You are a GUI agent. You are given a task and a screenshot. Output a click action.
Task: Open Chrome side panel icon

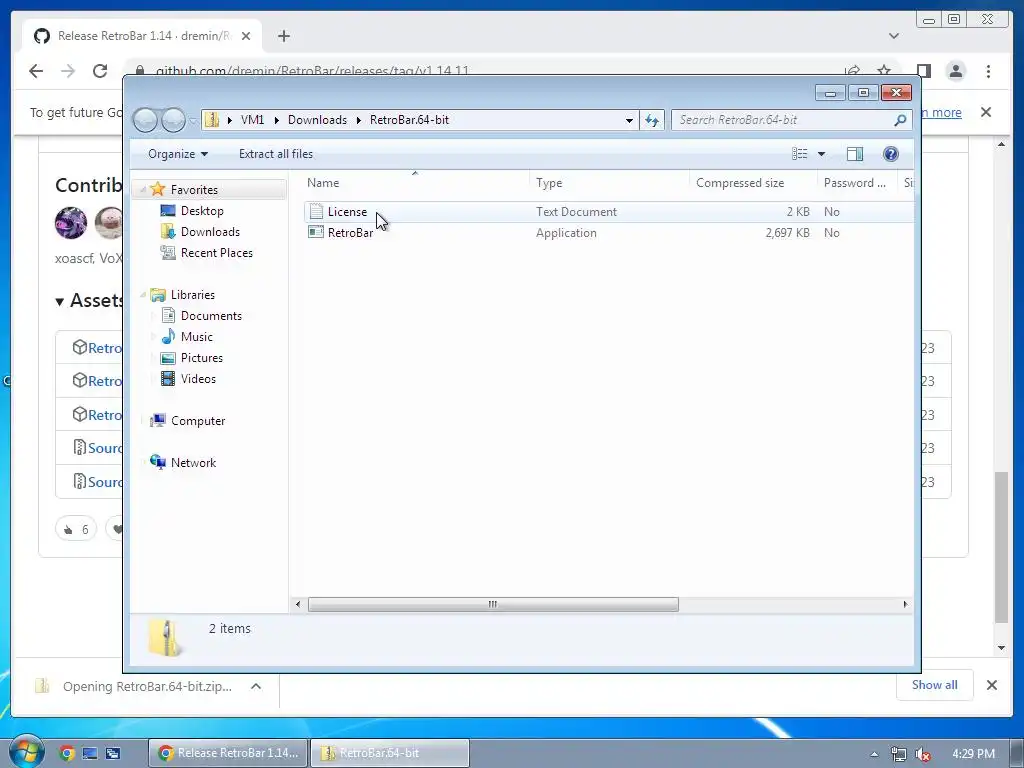[923, 71]
